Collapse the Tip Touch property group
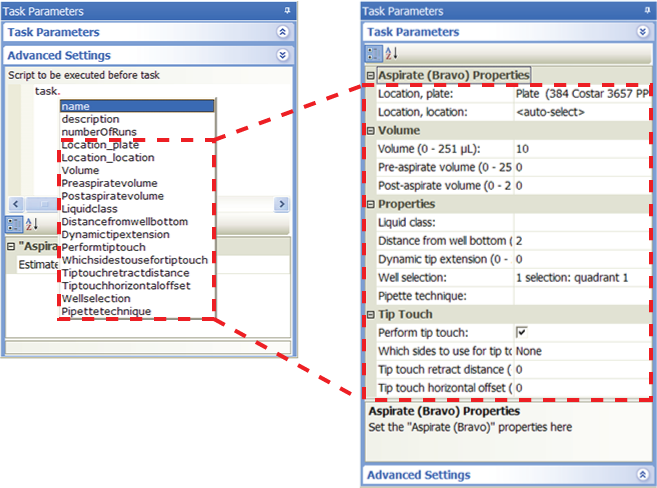 pyautogui.click(x=370, y=314)
